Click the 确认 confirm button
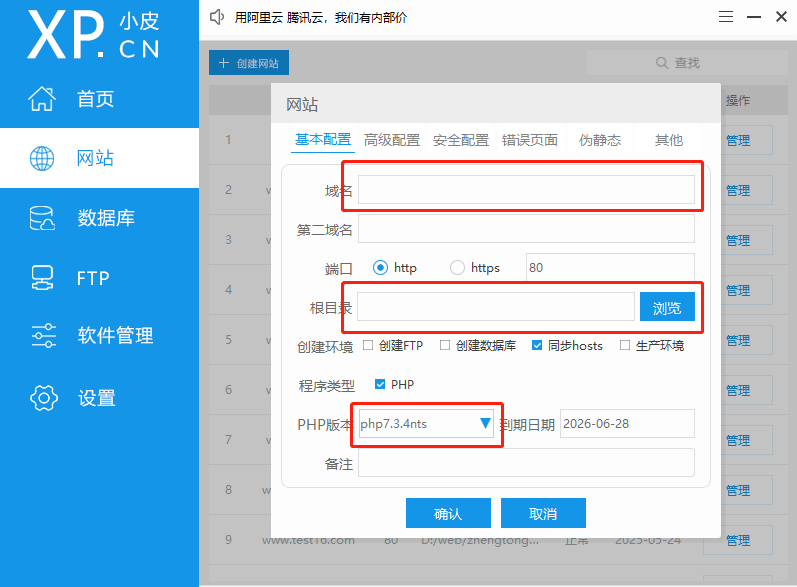 tap(448, 513)
